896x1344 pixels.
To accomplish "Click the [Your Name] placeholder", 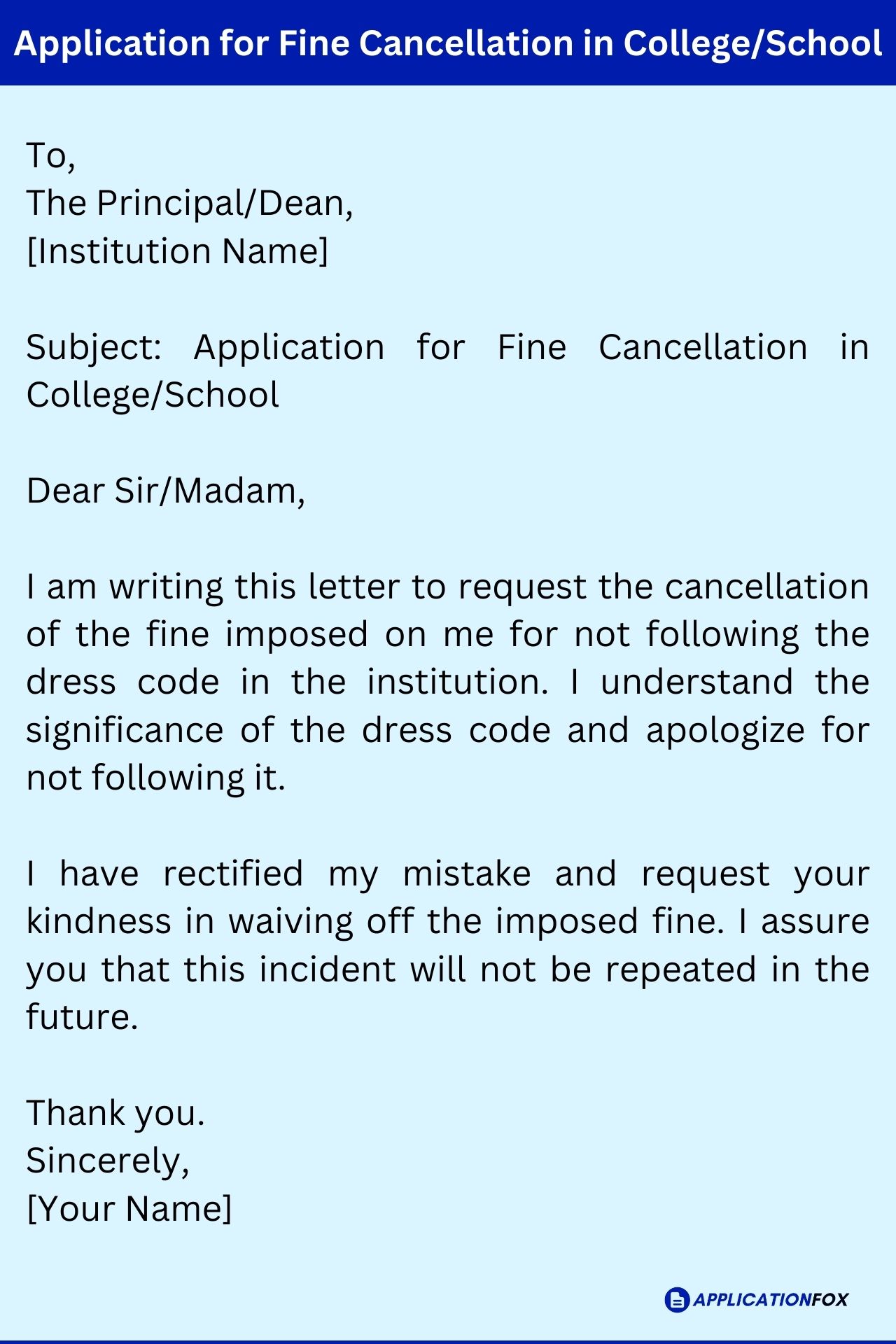I will 129,1209.
